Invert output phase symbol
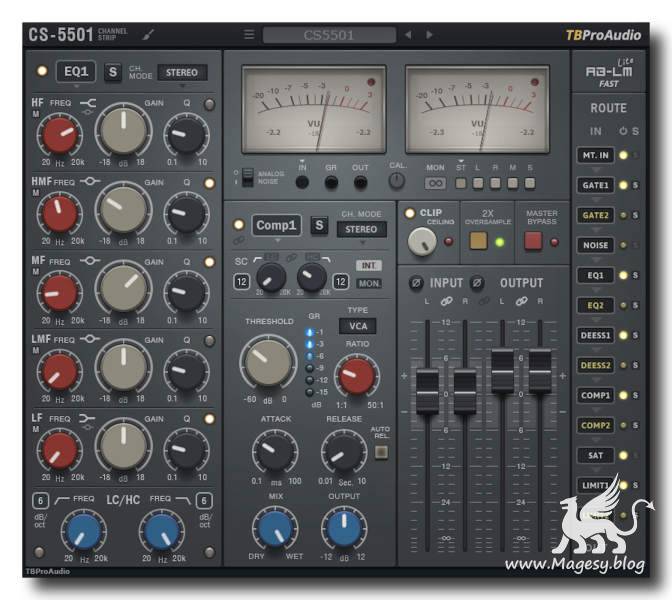 click(477, 283)
